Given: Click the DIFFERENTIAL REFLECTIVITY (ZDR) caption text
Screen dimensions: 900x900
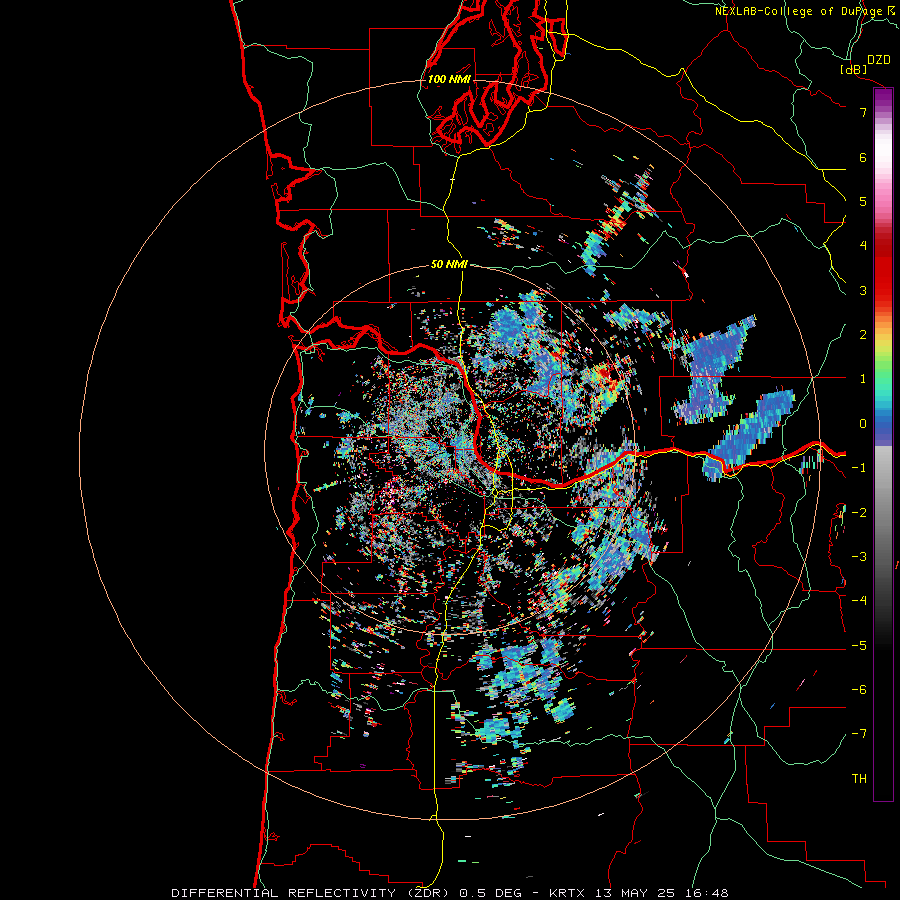Looking at the screenshot, I should 312,893.
